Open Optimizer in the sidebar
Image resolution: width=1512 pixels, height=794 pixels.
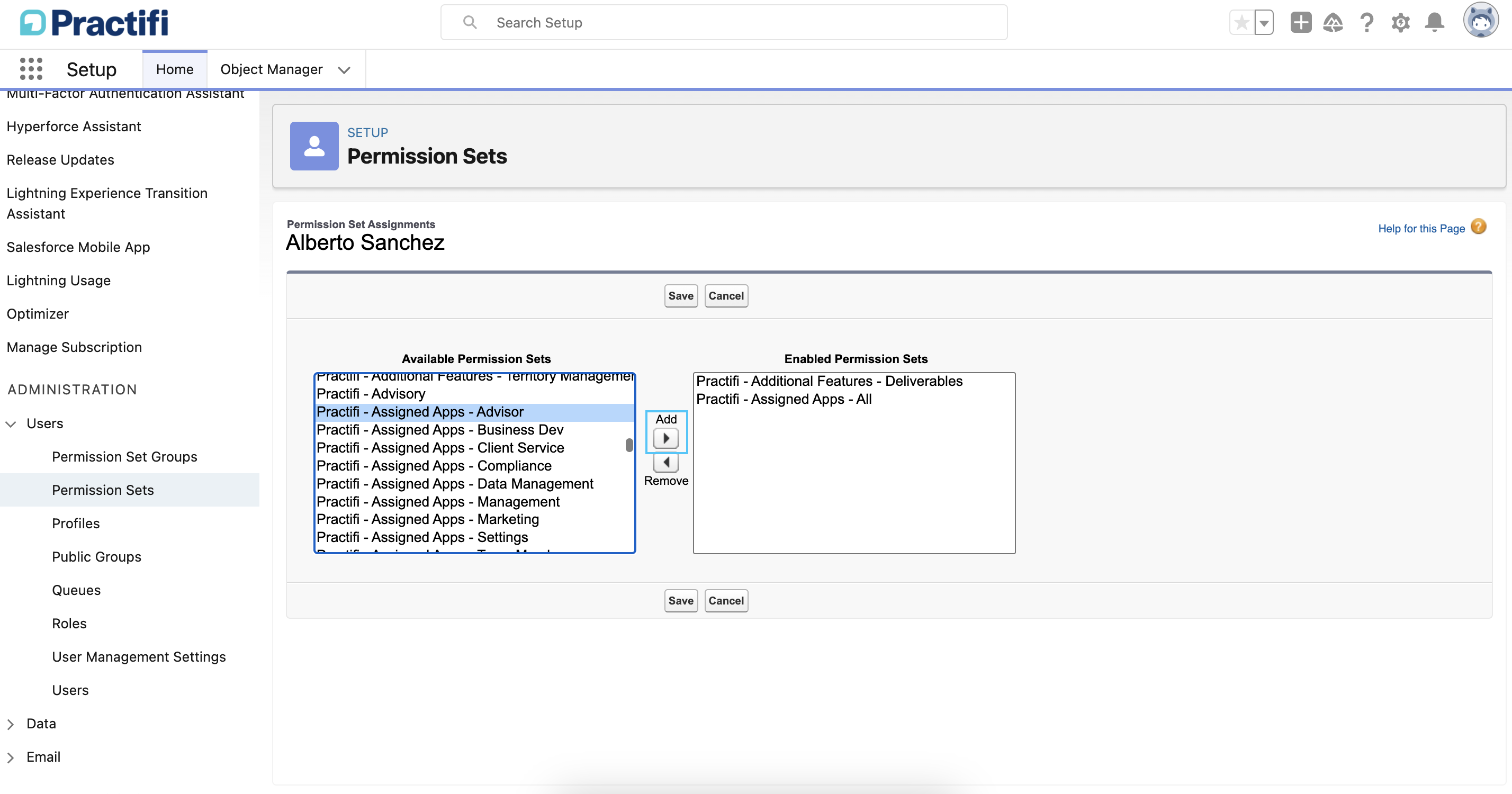(x=38, y=314)
